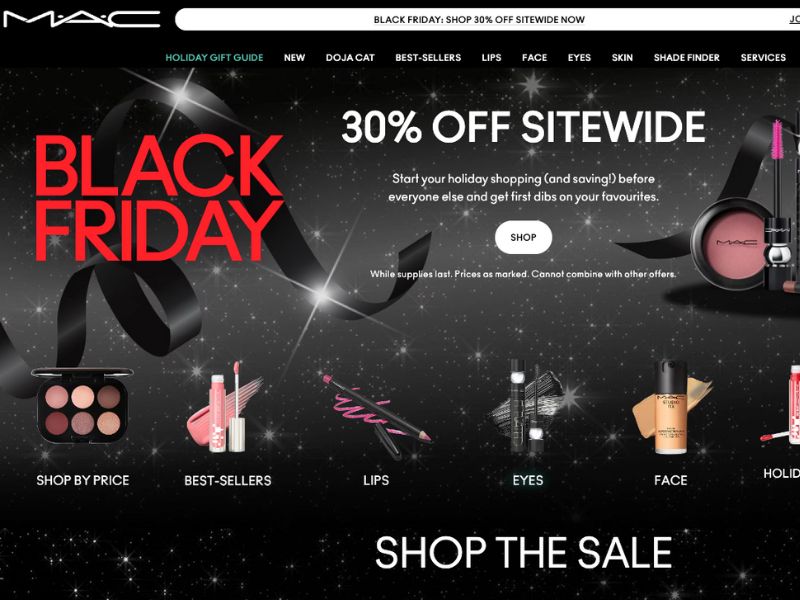Select the pink lip gloss Best-Sellers image
Image resolution: width=800 pixels, height=600 pixels.
click(x=225, y=407)
